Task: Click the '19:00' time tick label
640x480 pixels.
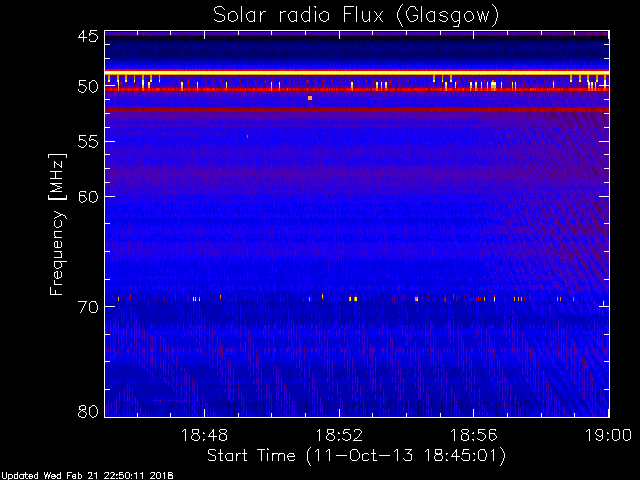Action: [609, 435]
